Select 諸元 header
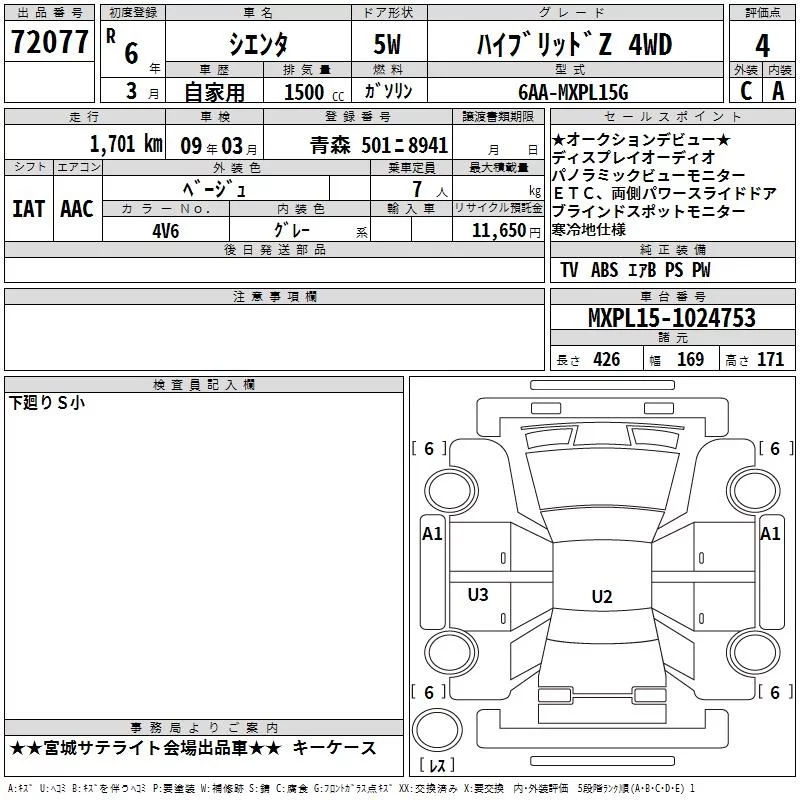The image size is (800, 800). tap(673, 338)
